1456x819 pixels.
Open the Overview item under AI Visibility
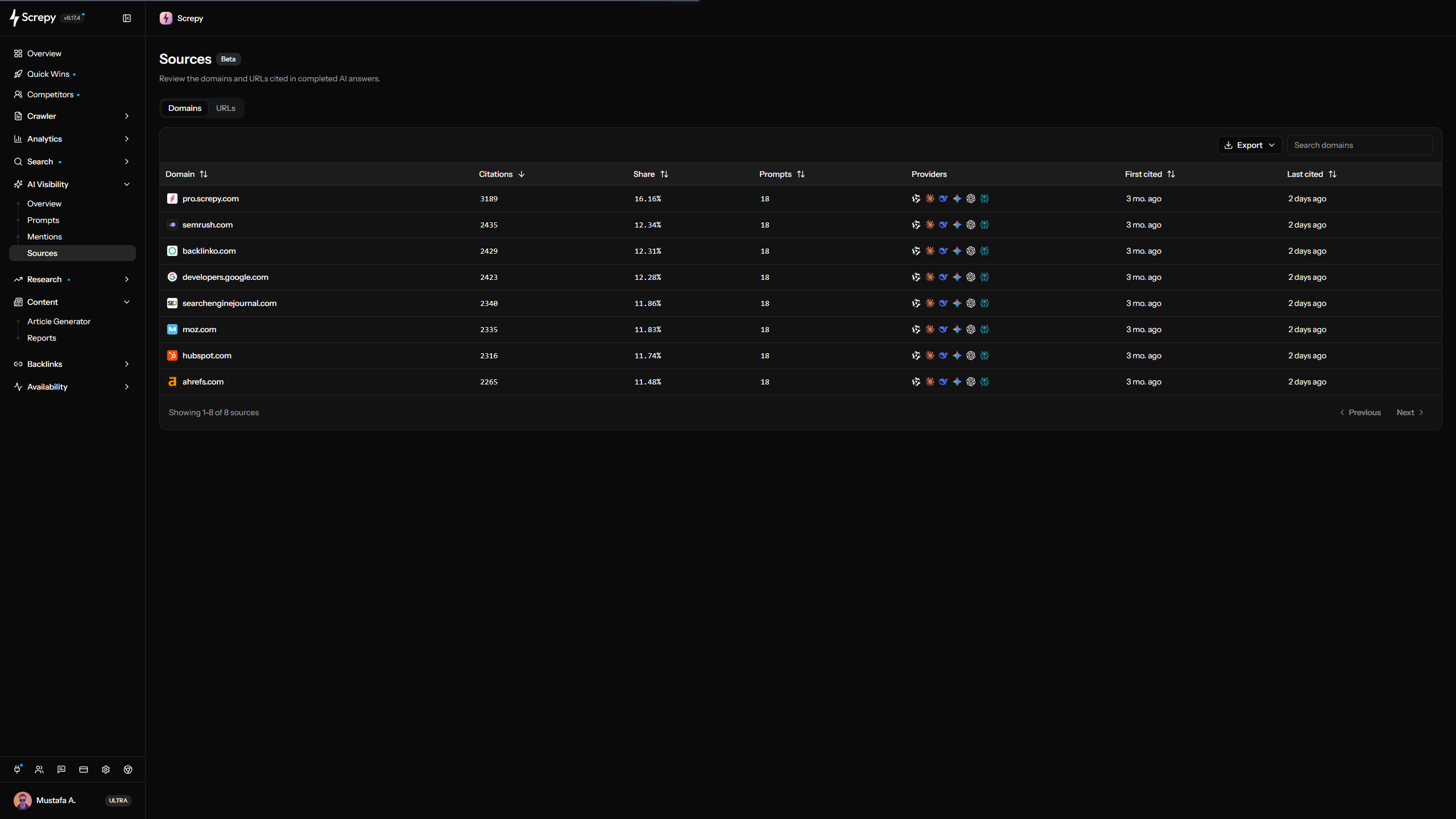point(44,204)
